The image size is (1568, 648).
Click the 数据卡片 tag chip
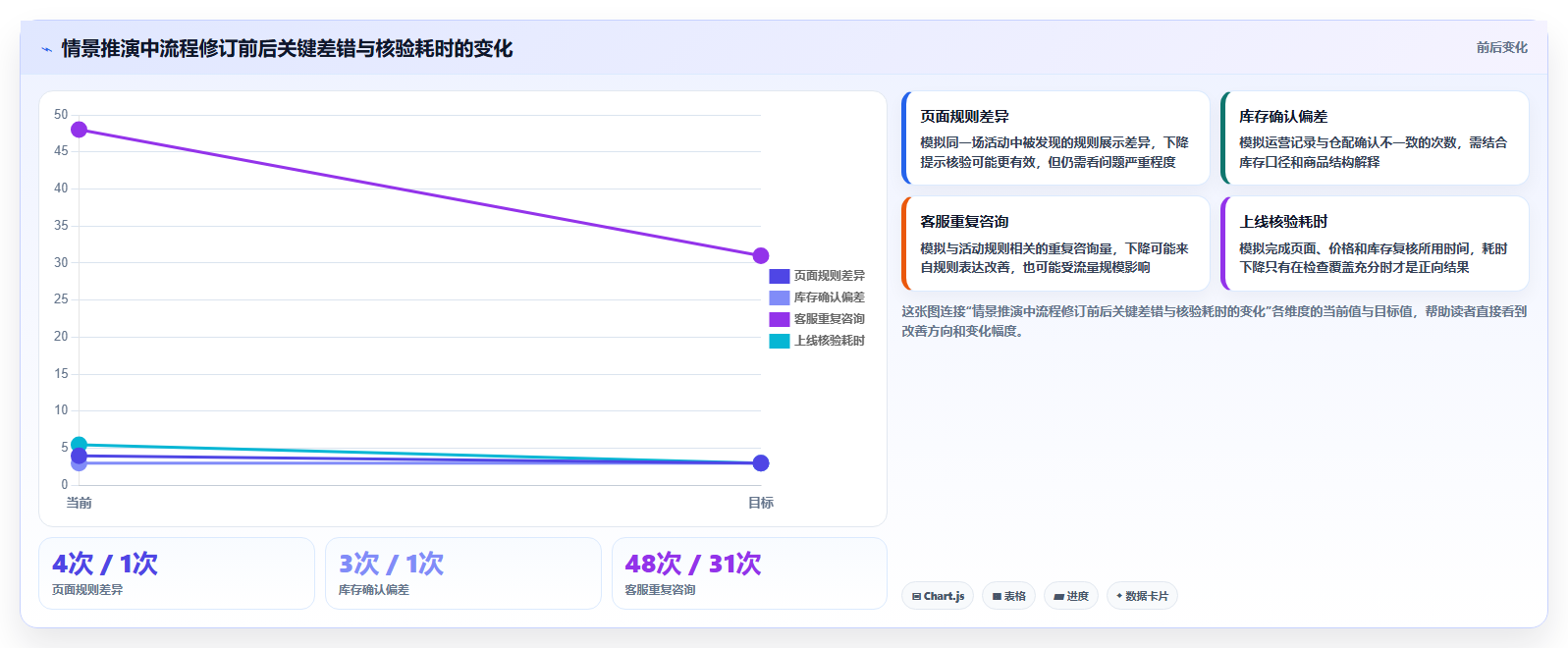click(x=1142, y=596)
